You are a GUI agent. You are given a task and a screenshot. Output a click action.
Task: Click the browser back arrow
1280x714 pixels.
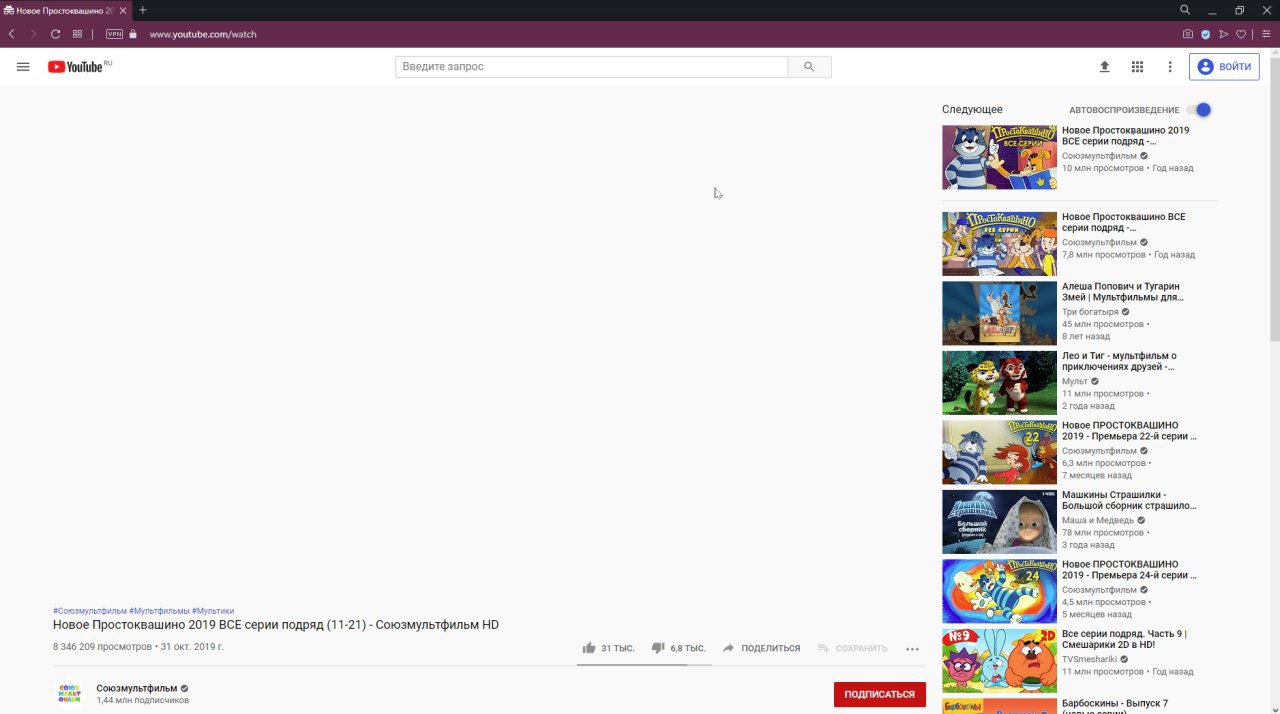(x=11, y=34)
